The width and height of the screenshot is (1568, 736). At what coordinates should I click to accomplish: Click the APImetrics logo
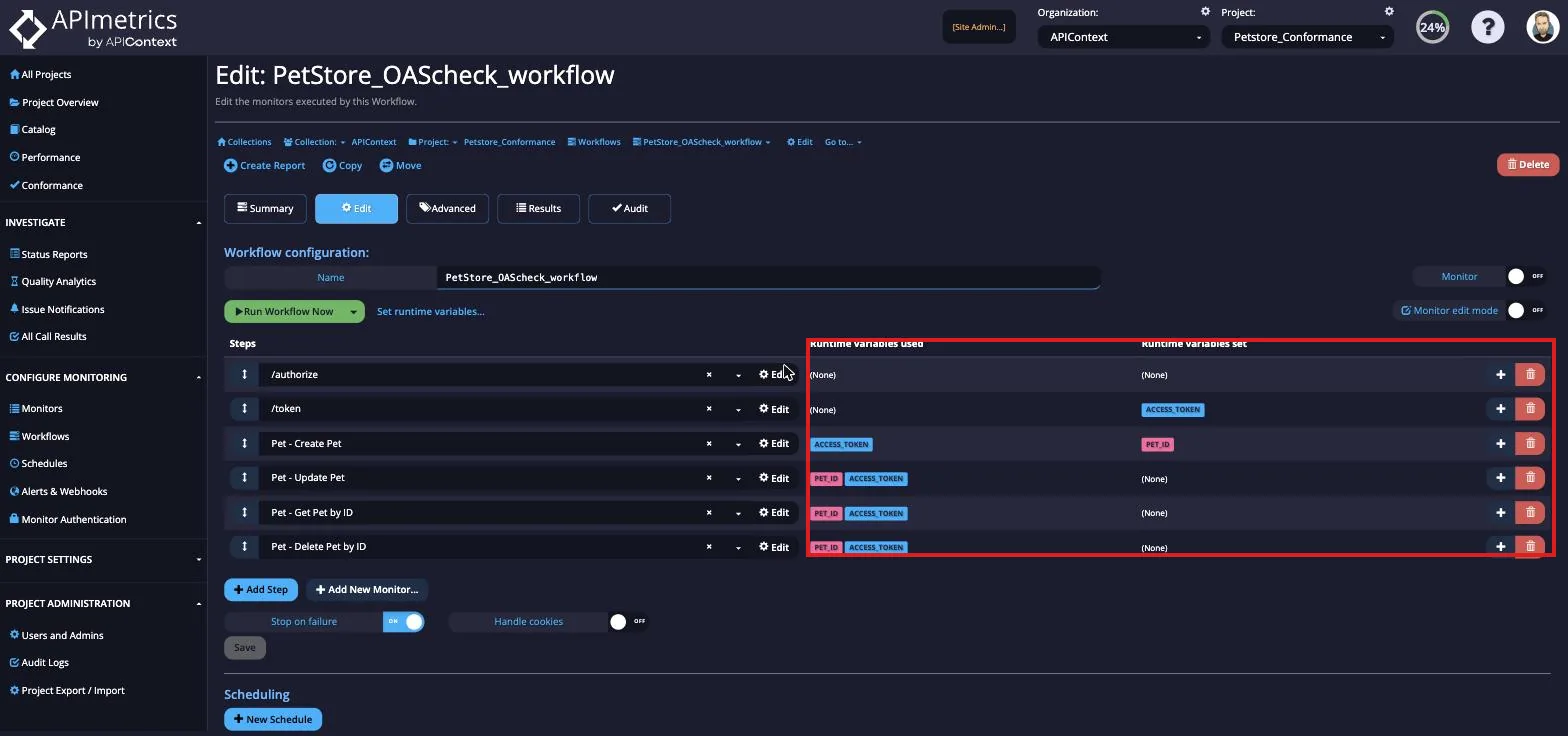92,28
